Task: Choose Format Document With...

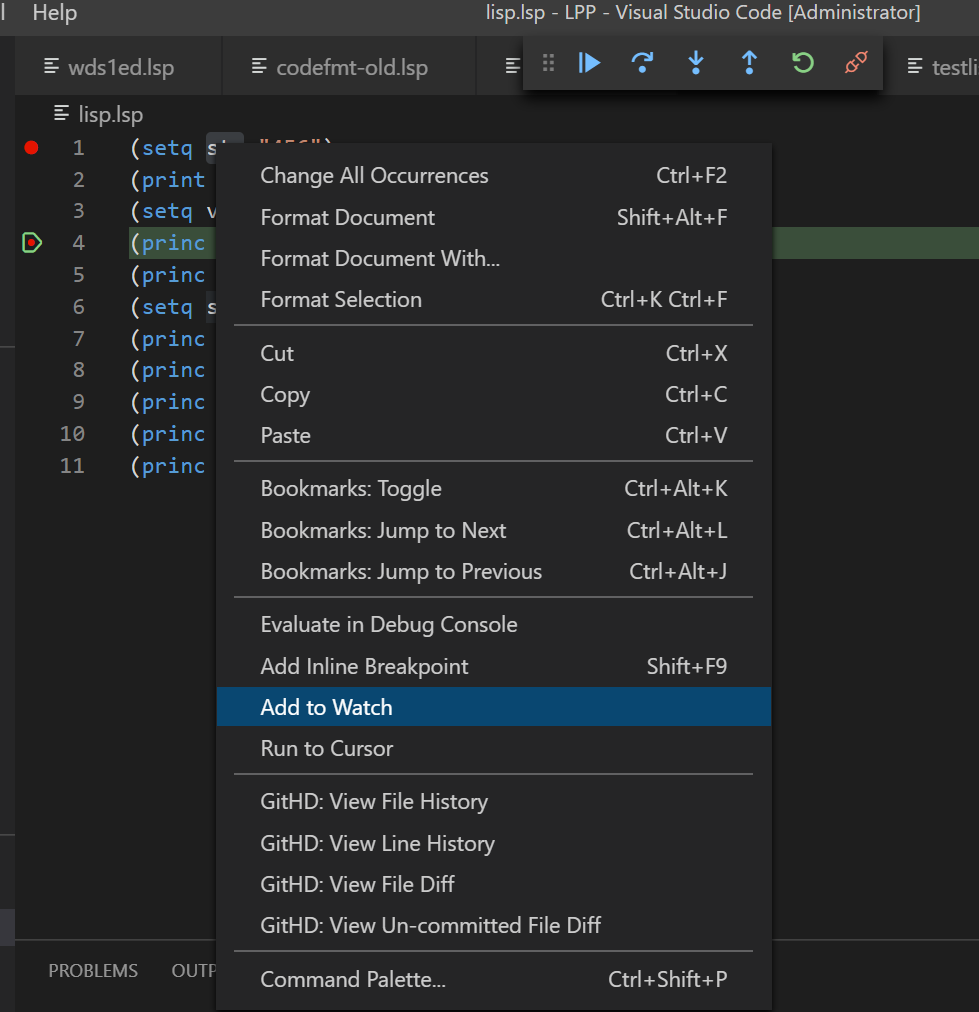Action: (494, 258)
